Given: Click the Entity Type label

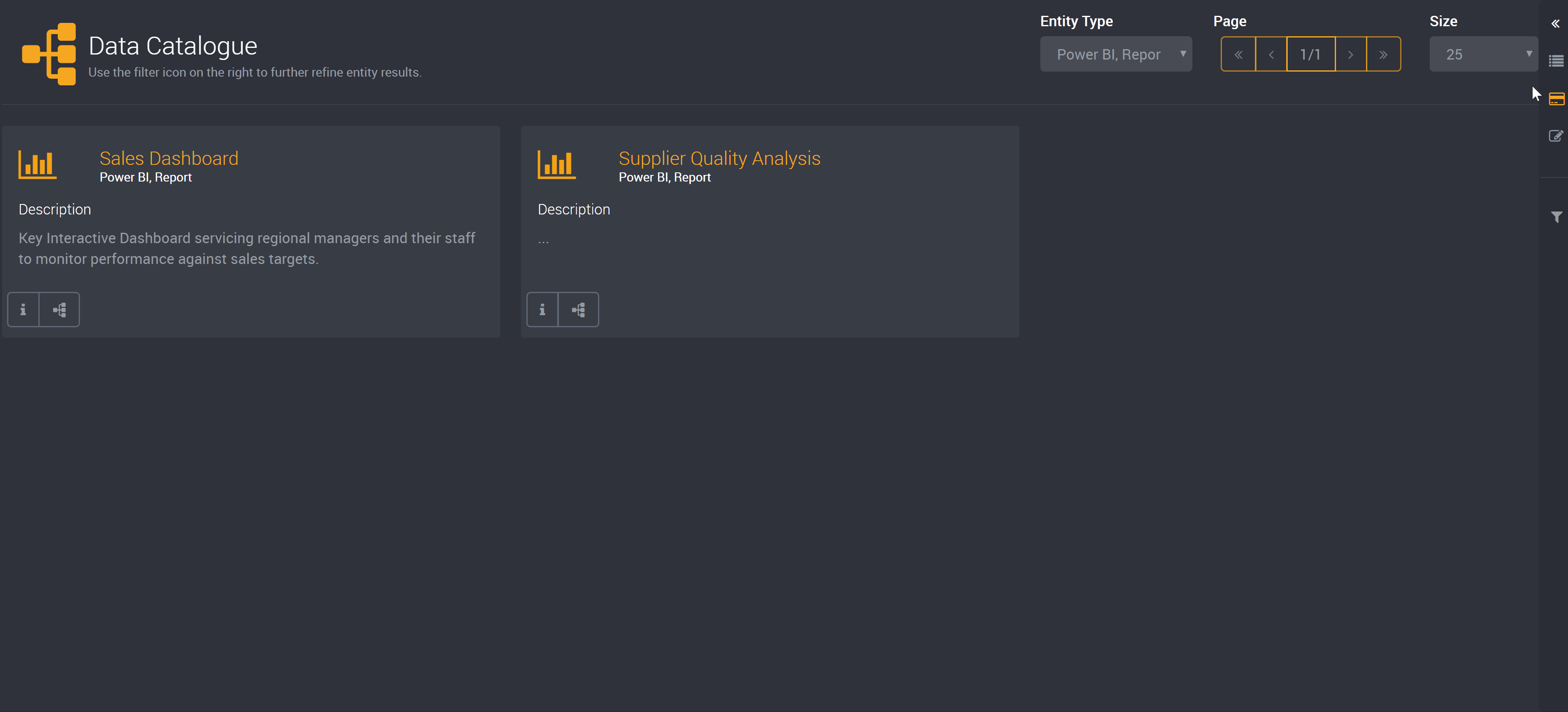Looking at the screenshot, I should 1076,21.
